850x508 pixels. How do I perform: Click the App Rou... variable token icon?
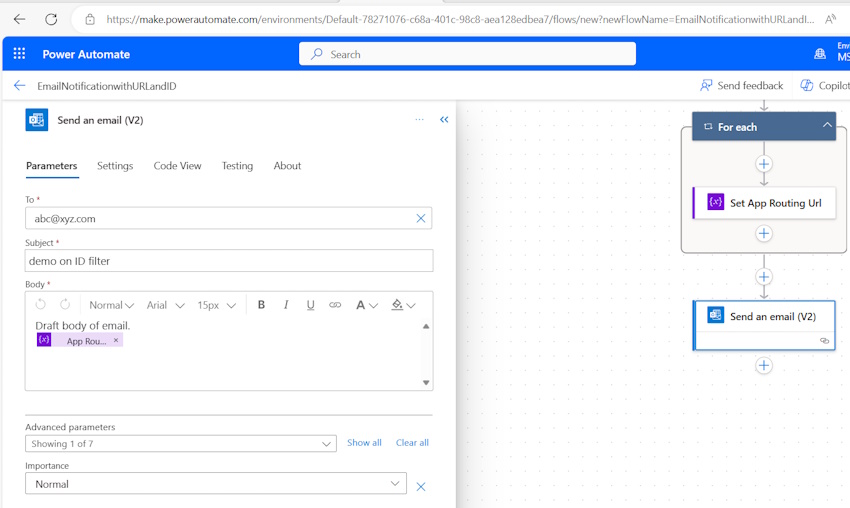(x=44, y=340)
